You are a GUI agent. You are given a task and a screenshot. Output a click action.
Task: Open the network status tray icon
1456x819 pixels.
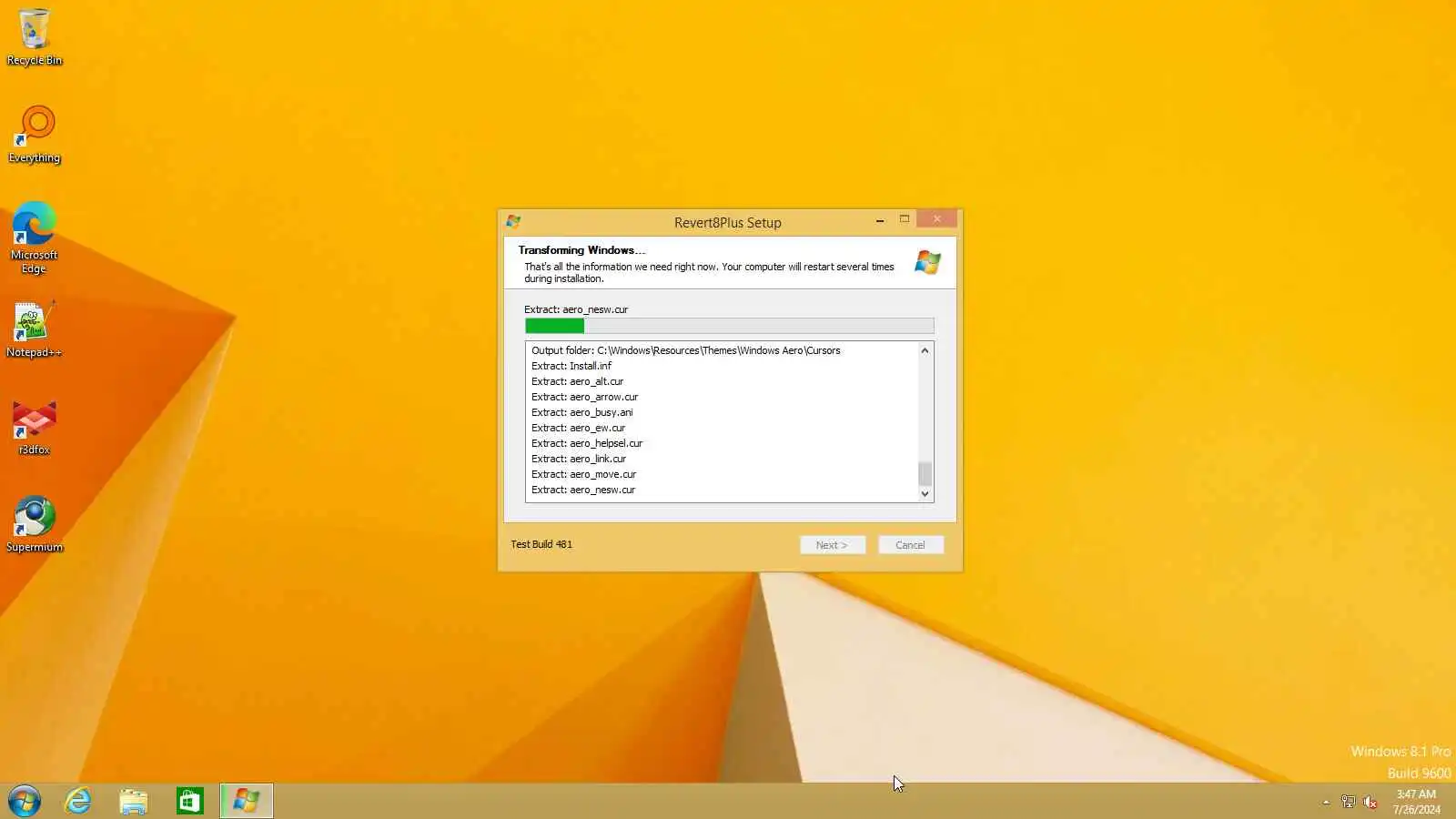pos(1349,802)
